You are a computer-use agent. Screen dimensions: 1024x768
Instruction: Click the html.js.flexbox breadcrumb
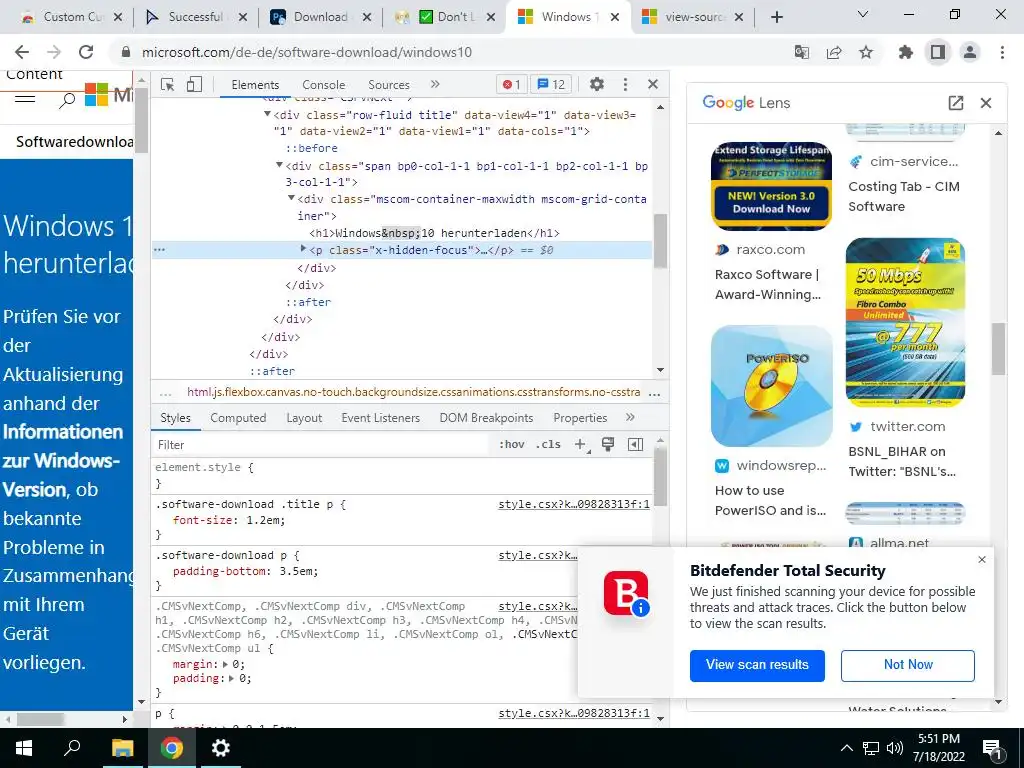pos(413,392)
